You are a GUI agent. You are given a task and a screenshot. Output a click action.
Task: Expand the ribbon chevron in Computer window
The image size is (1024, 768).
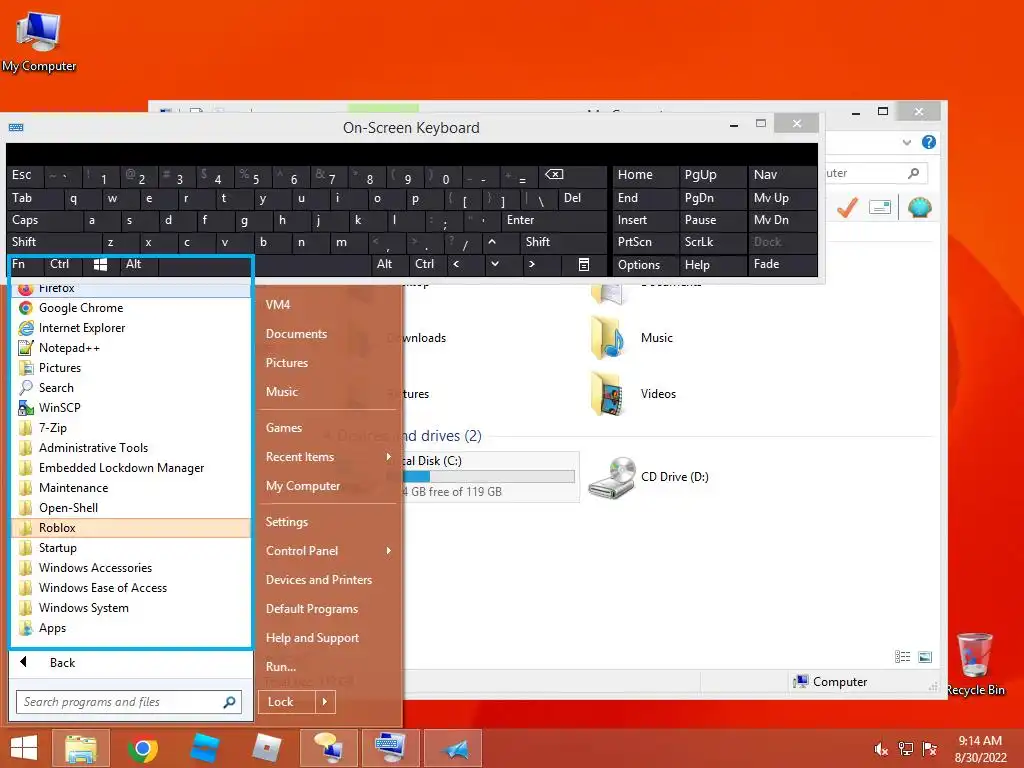tap(906, 142)
